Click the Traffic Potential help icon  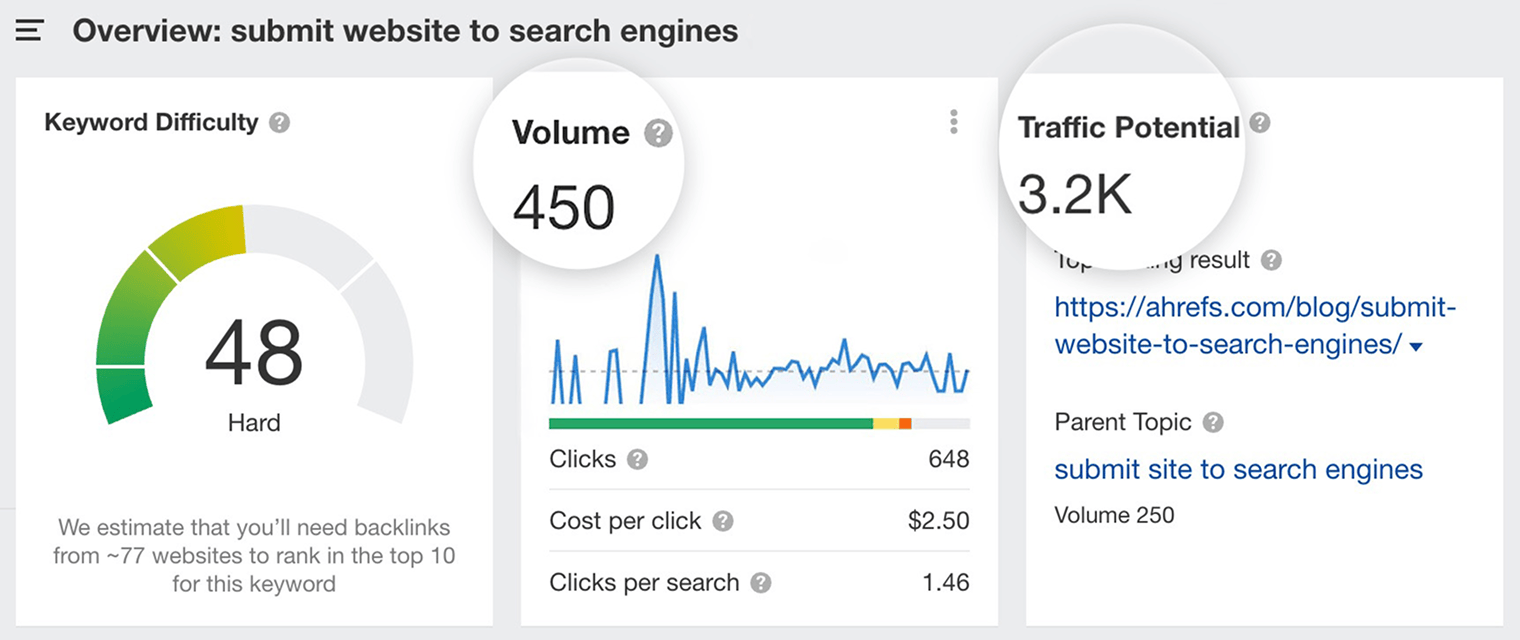[x=1259, y=124]
